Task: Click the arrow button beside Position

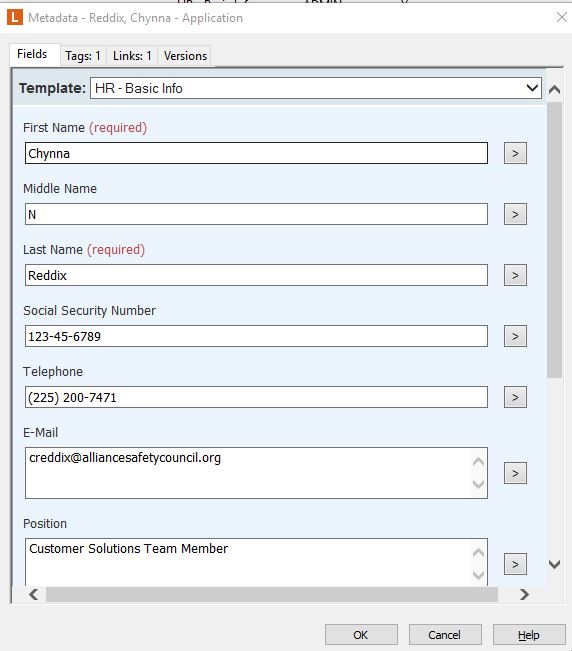Action: [x=515, y=564]
